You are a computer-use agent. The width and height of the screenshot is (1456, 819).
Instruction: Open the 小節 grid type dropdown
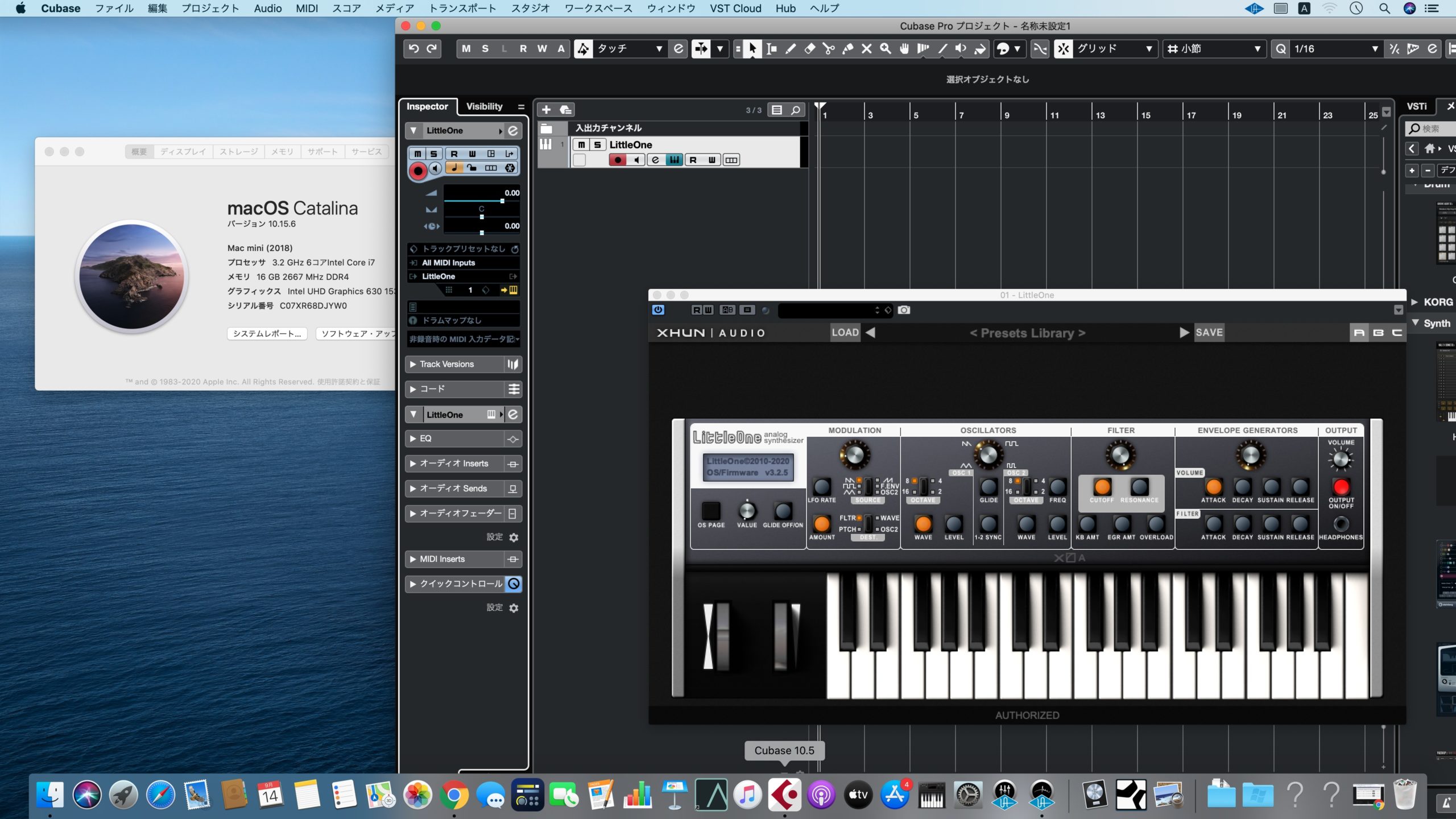click(x=1214, y=49)
